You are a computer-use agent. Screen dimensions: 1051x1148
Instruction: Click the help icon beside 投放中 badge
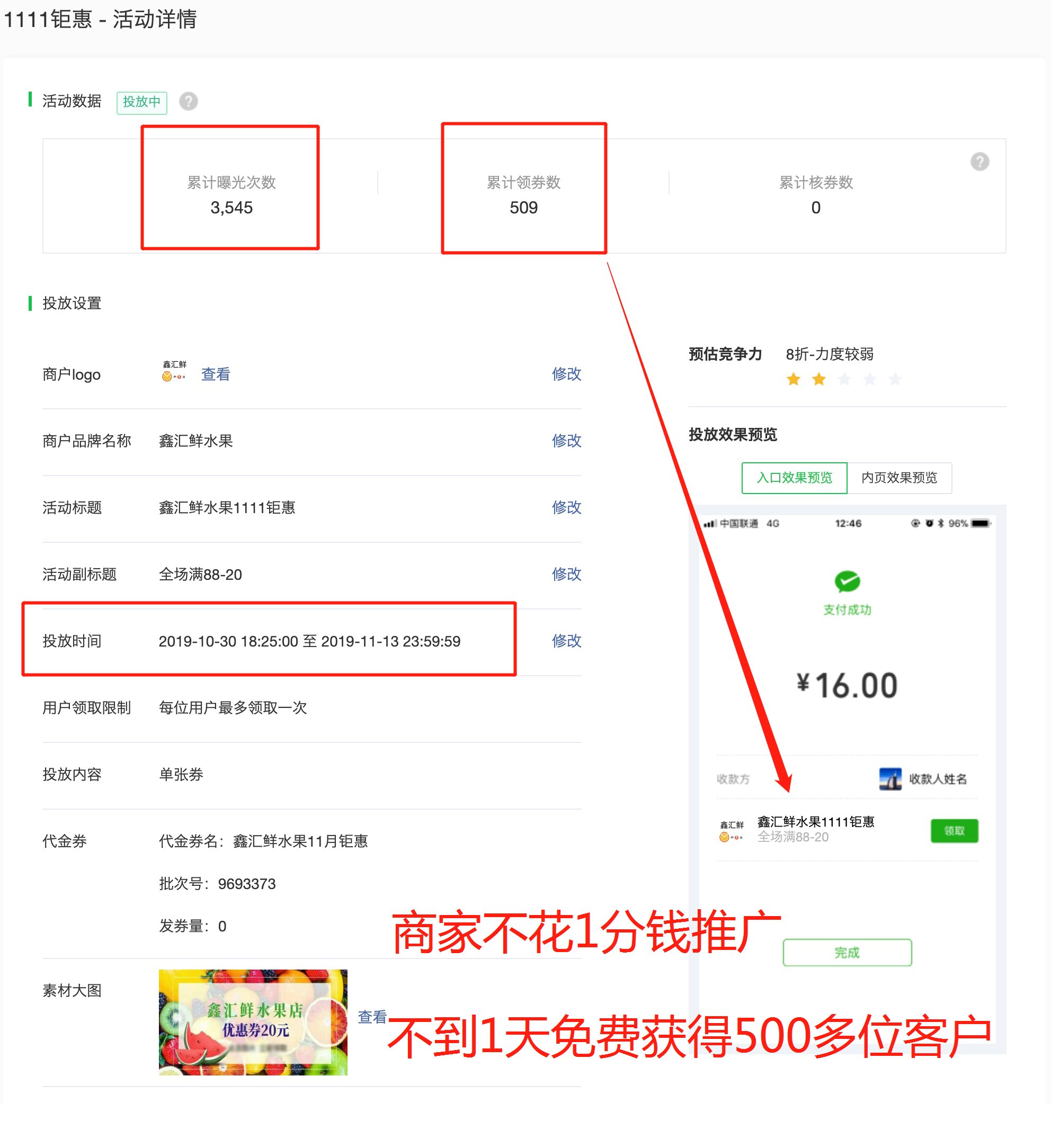pos(189,101)
